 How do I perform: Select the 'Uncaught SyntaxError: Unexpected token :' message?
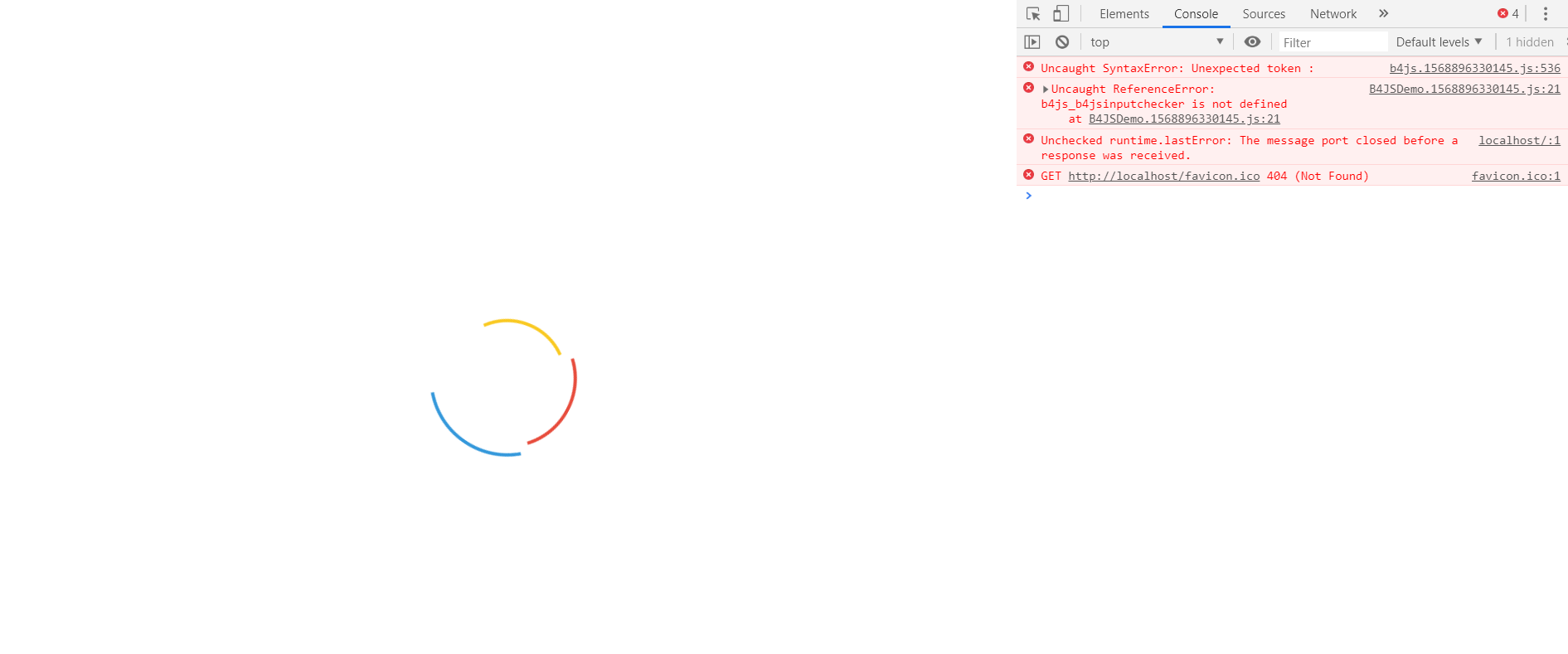click(x=1177, y=68)
